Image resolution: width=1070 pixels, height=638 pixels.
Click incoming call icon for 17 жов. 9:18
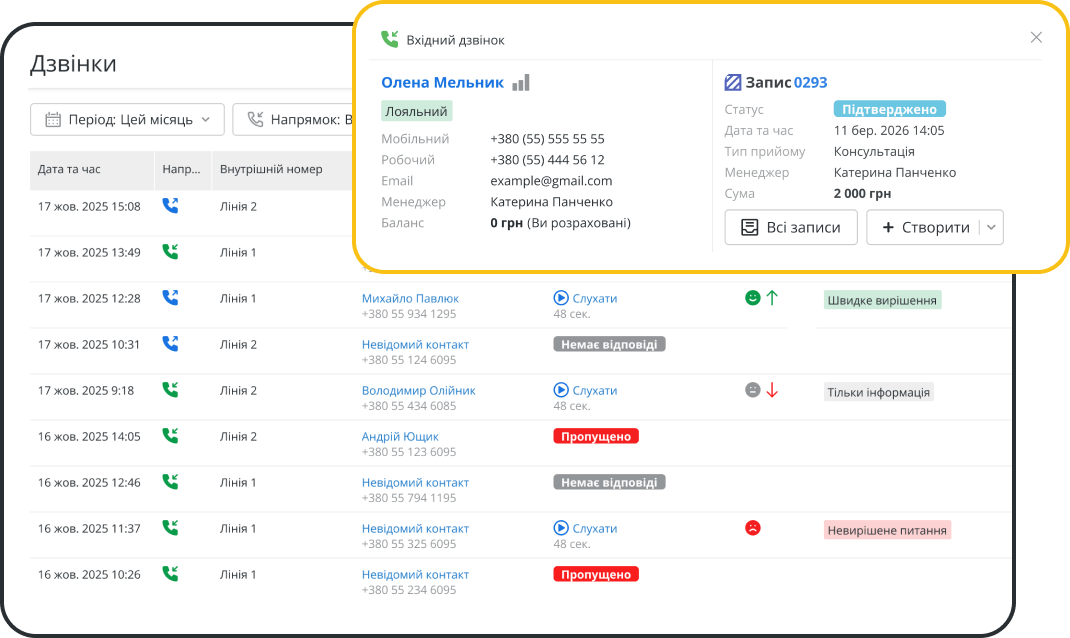click(x=170, y=390)
